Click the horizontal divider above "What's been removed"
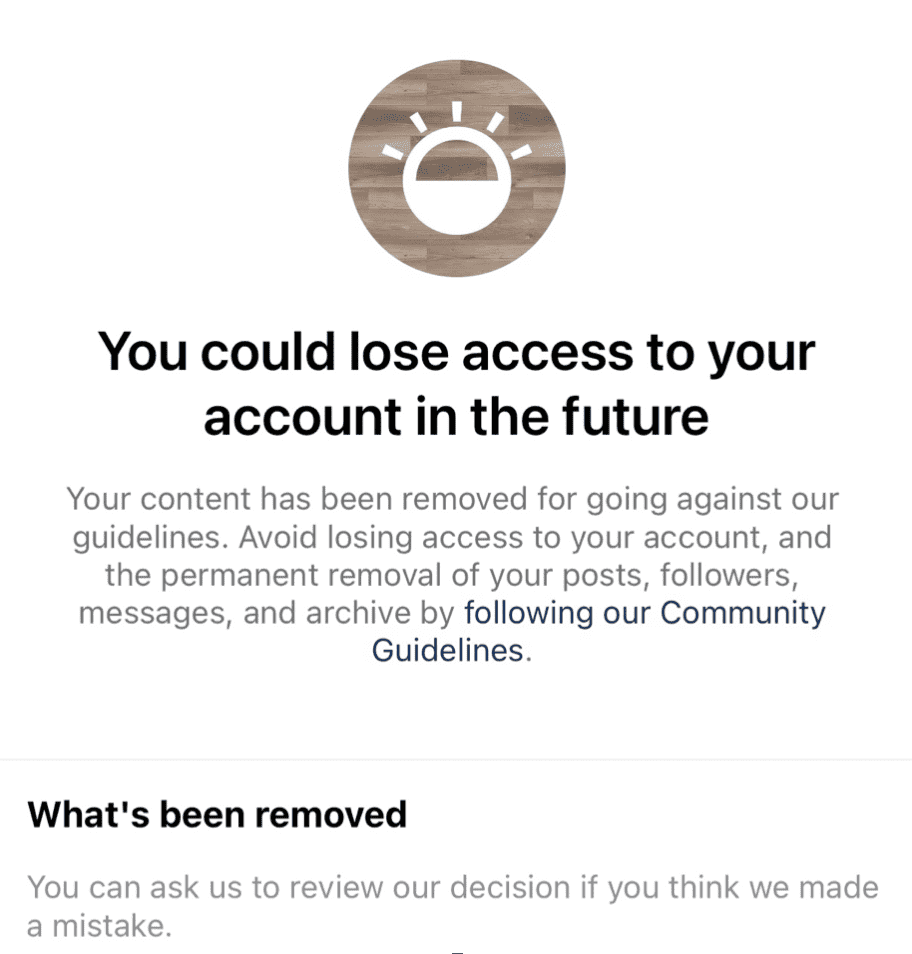 click(456, 760)
